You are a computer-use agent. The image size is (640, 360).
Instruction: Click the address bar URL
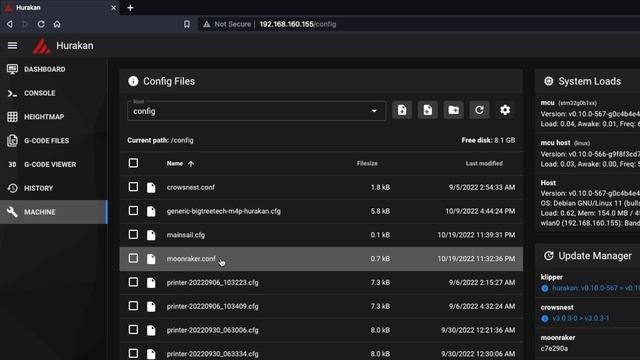tap(298, 24)
